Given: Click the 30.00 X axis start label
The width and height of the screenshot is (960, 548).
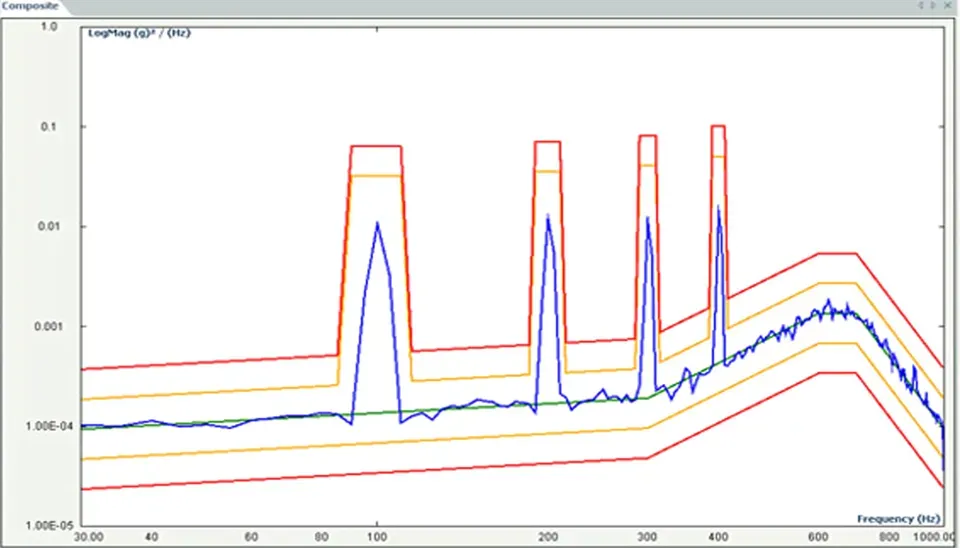Looking at the screenshot, I should click(91, 536).
